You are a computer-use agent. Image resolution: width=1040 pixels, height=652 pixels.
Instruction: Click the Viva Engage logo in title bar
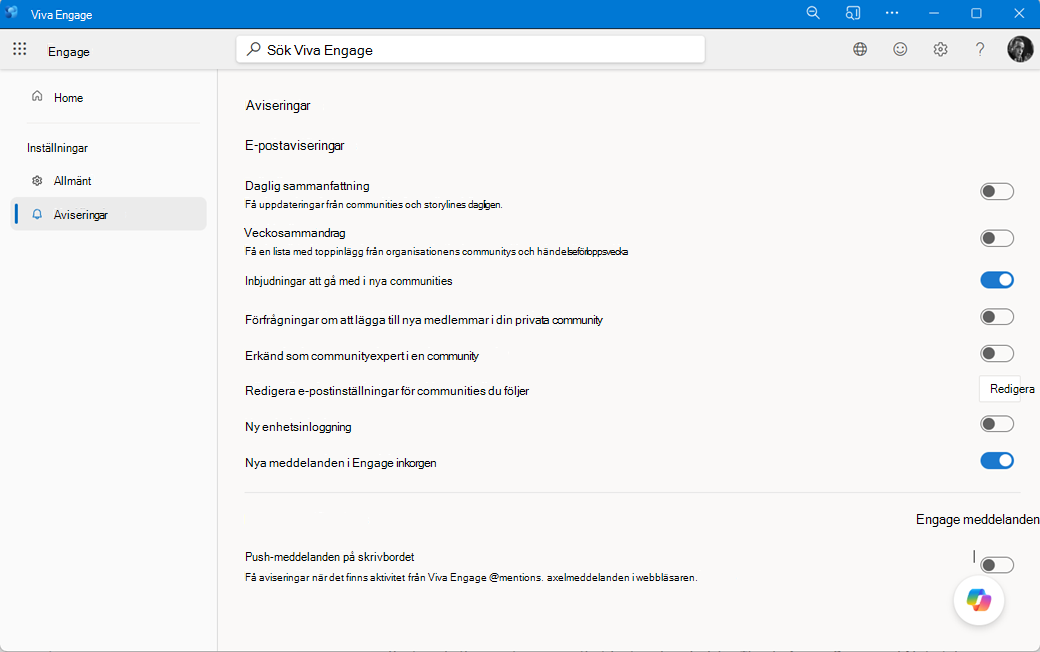click(12, 13)
